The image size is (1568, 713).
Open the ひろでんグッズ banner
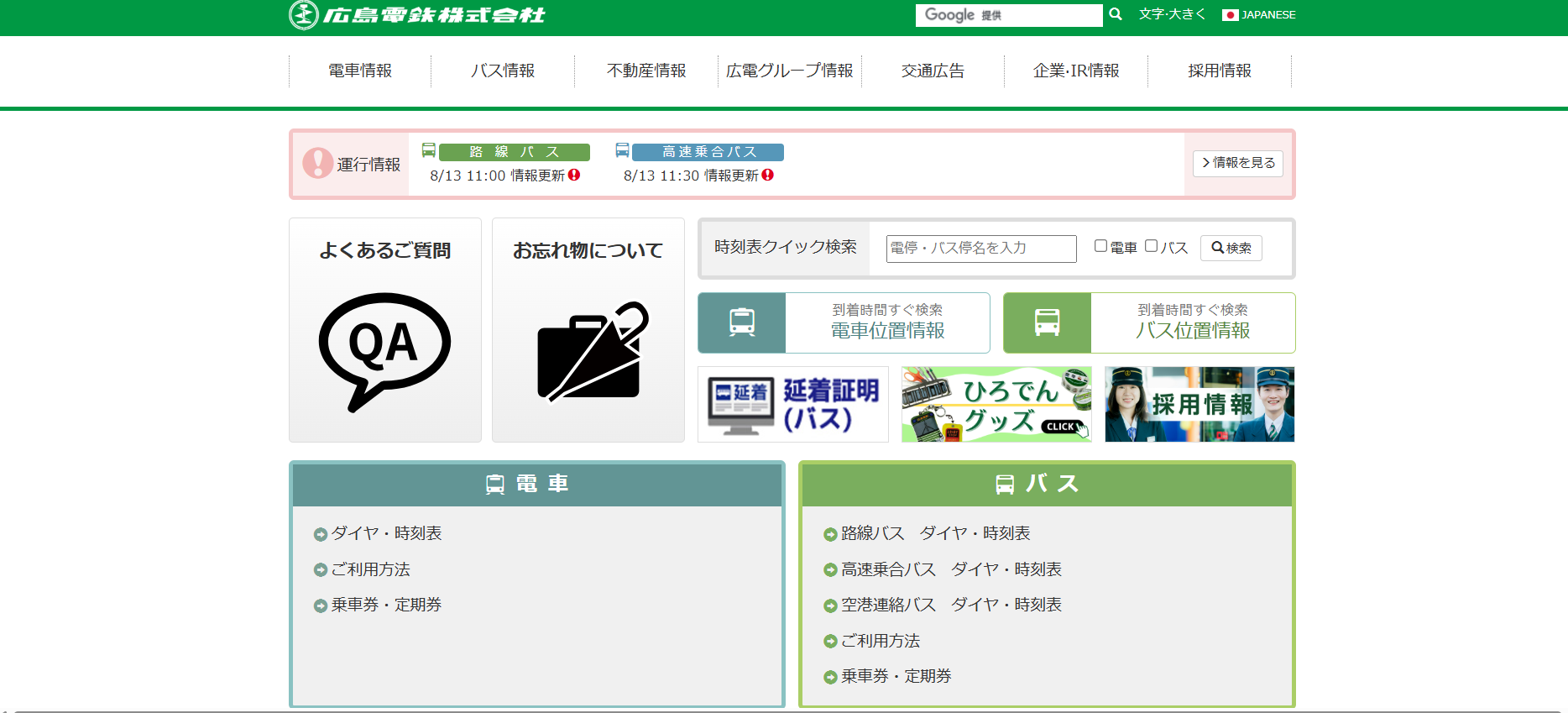(996, 404)
